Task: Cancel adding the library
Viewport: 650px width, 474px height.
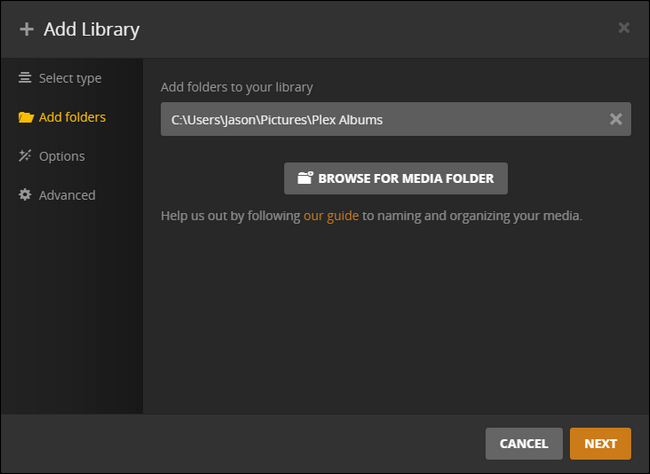Action: [523, 444]
